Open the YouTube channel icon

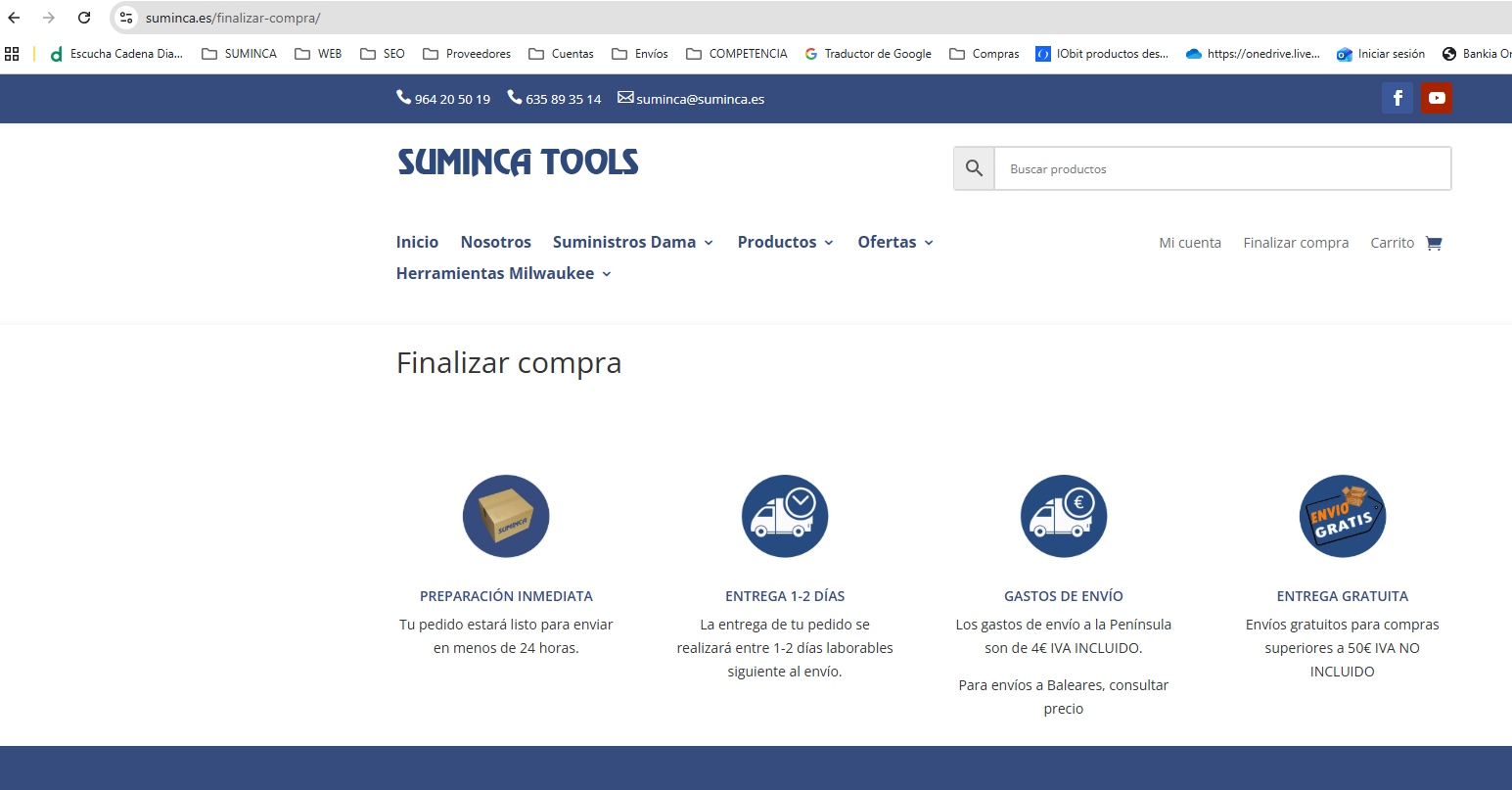pos(1436,98)
